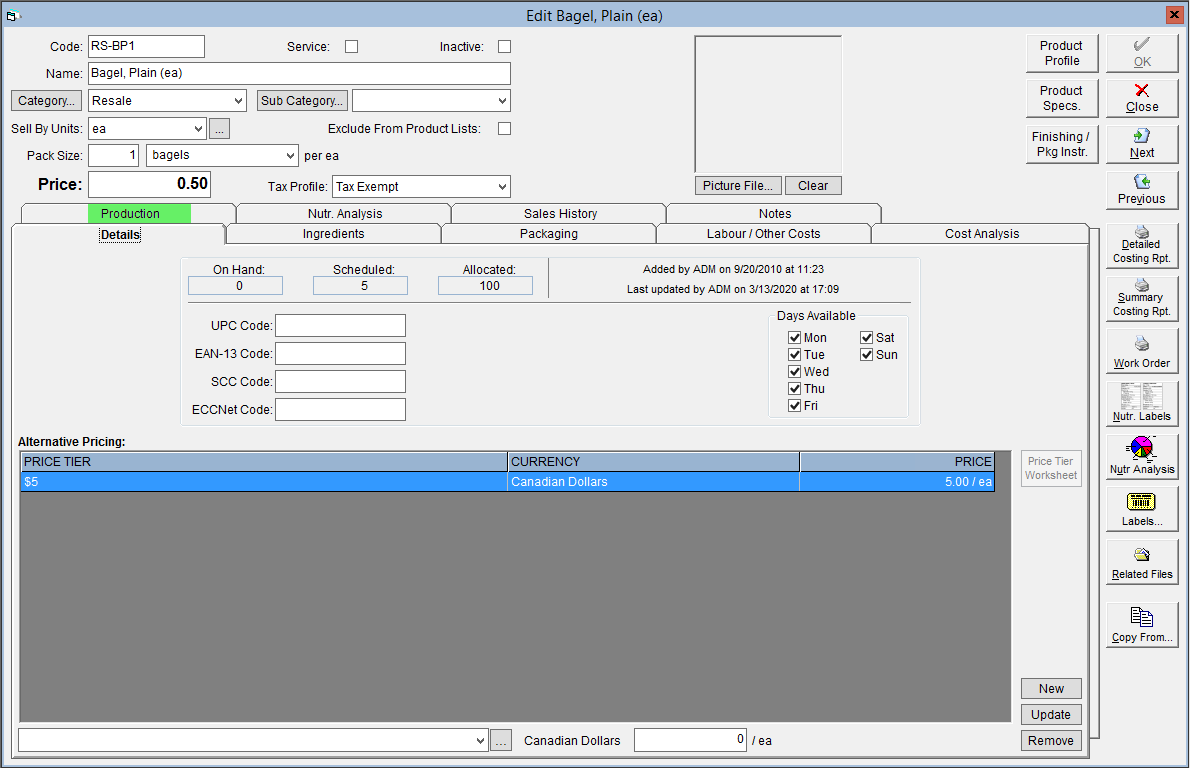Click the Name input field
This screenshot has width=1191, height=768.
tap(299, 74)
